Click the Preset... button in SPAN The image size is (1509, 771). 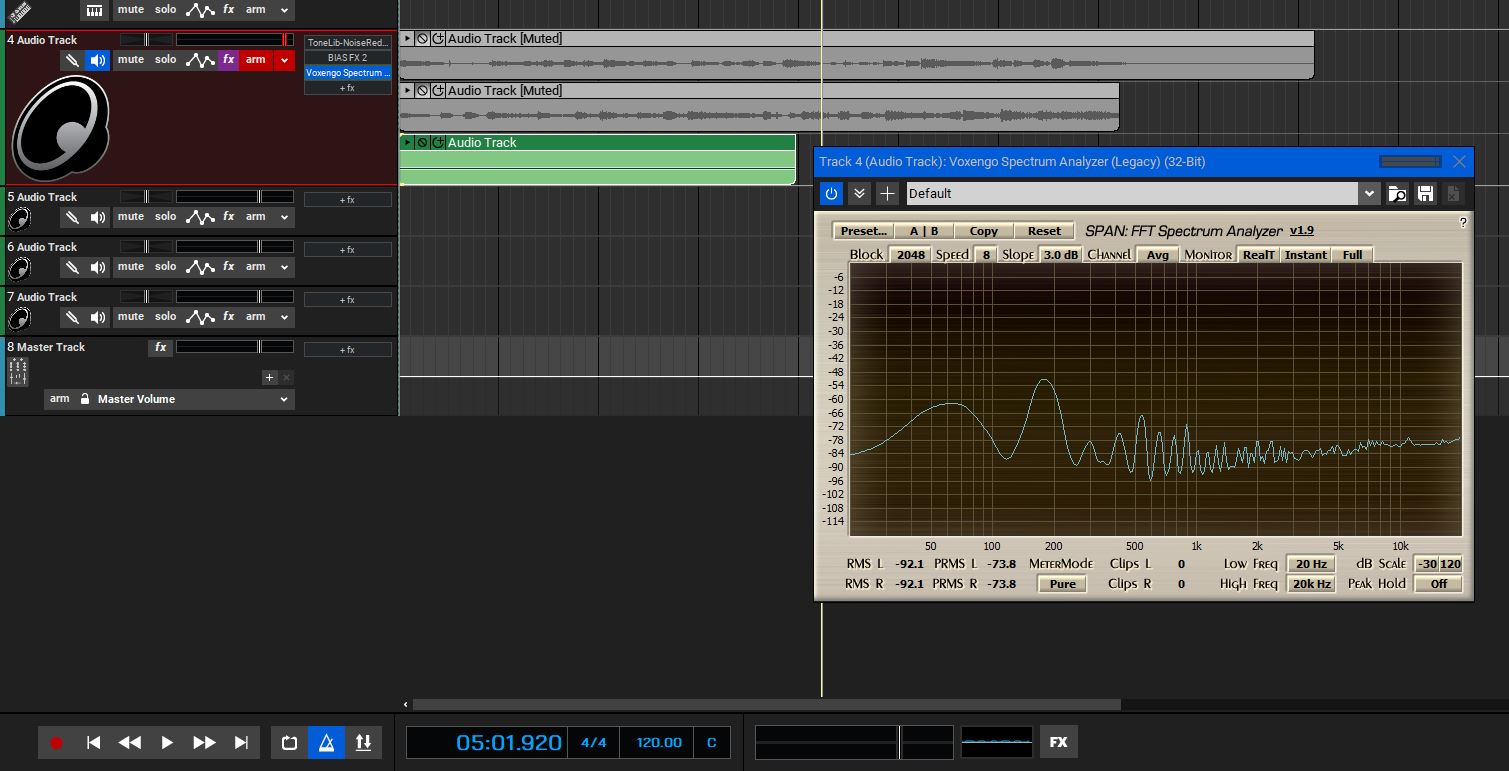coord(863,231)
